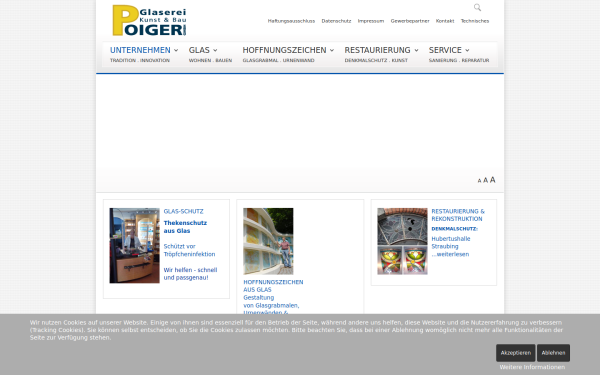
Task: Click Wir helfen - schnell und passgenau
Action: pyautogui.click(x=190, y=274)
